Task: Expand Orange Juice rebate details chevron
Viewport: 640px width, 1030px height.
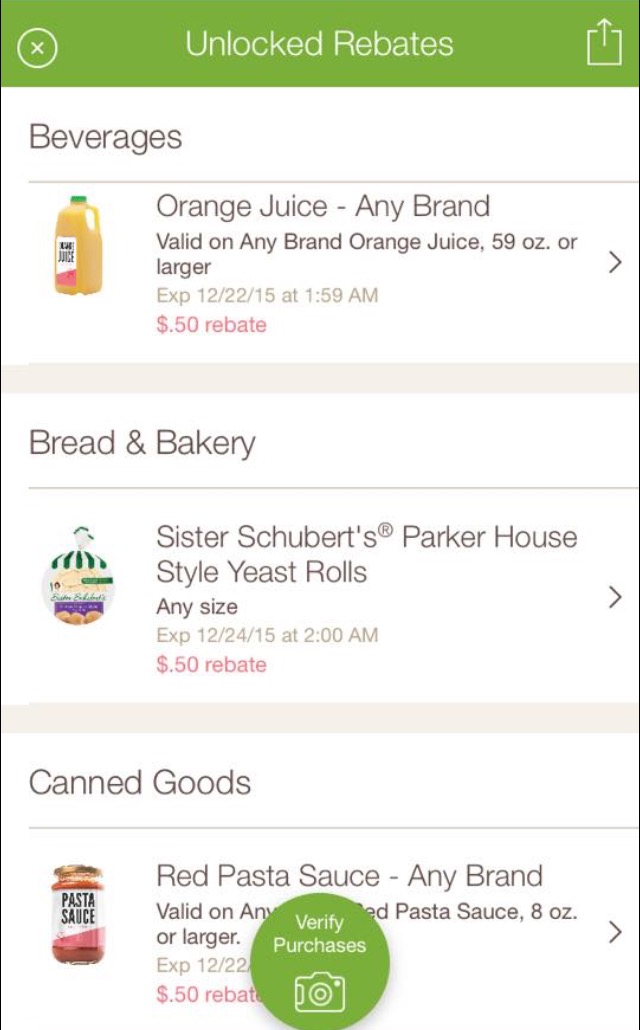Action: click(615, 264)
